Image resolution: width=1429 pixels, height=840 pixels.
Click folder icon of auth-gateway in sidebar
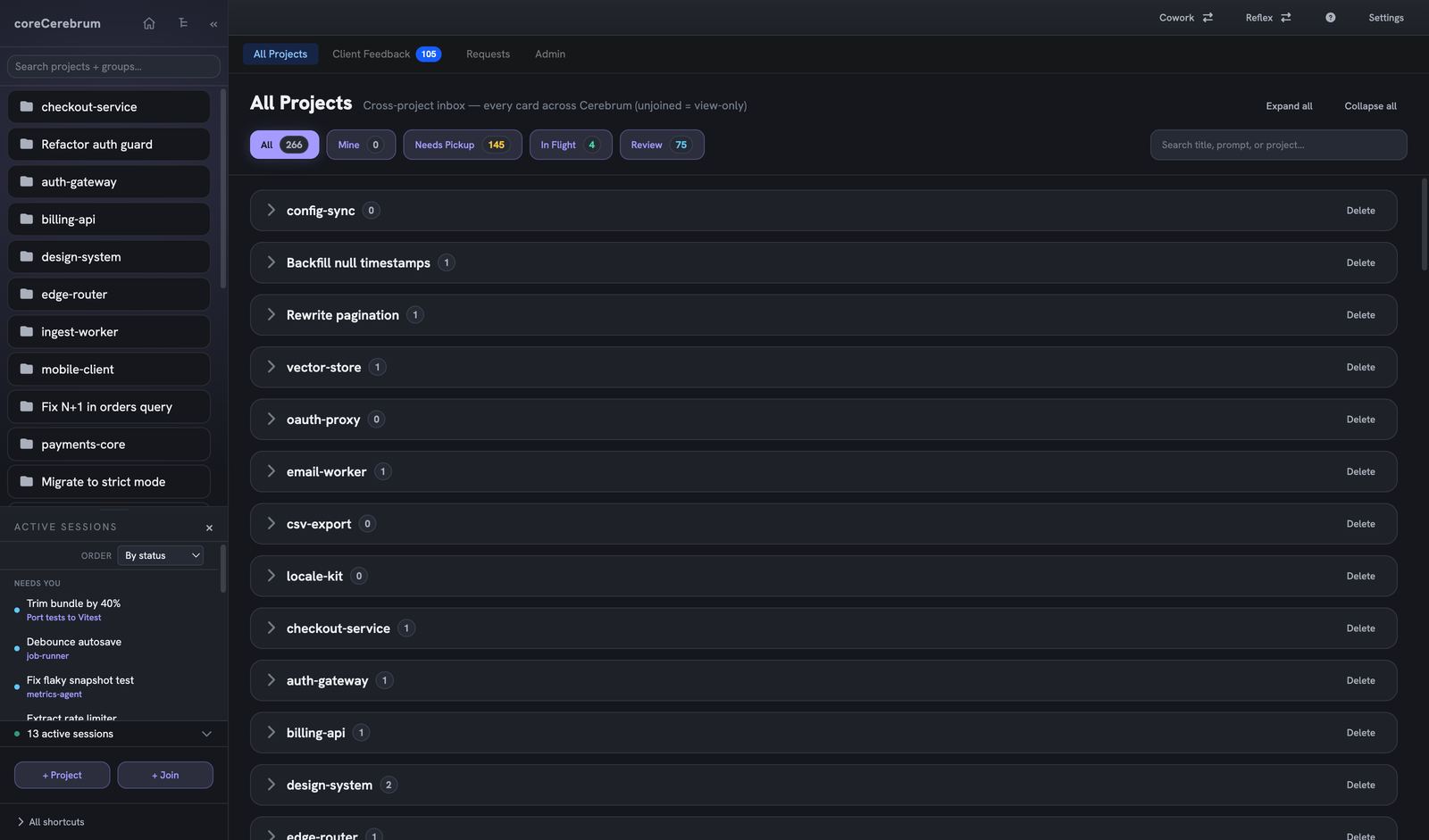[27, 181]
